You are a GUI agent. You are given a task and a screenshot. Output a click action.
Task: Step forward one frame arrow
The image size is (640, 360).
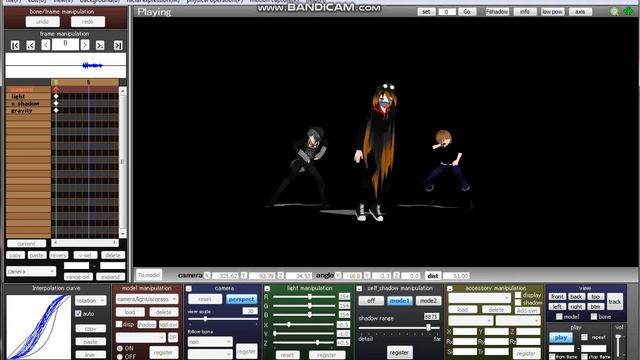(x=85, y=45)
